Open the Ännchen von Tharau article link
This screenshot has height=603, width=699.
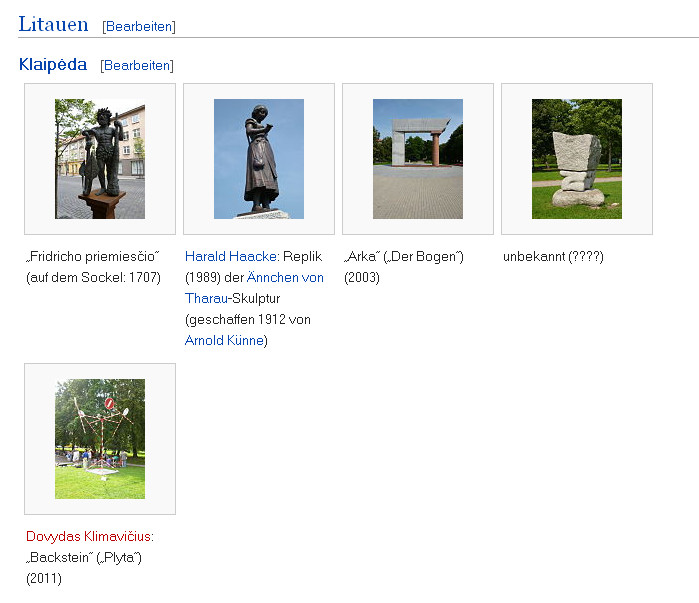tap(285, 278)
